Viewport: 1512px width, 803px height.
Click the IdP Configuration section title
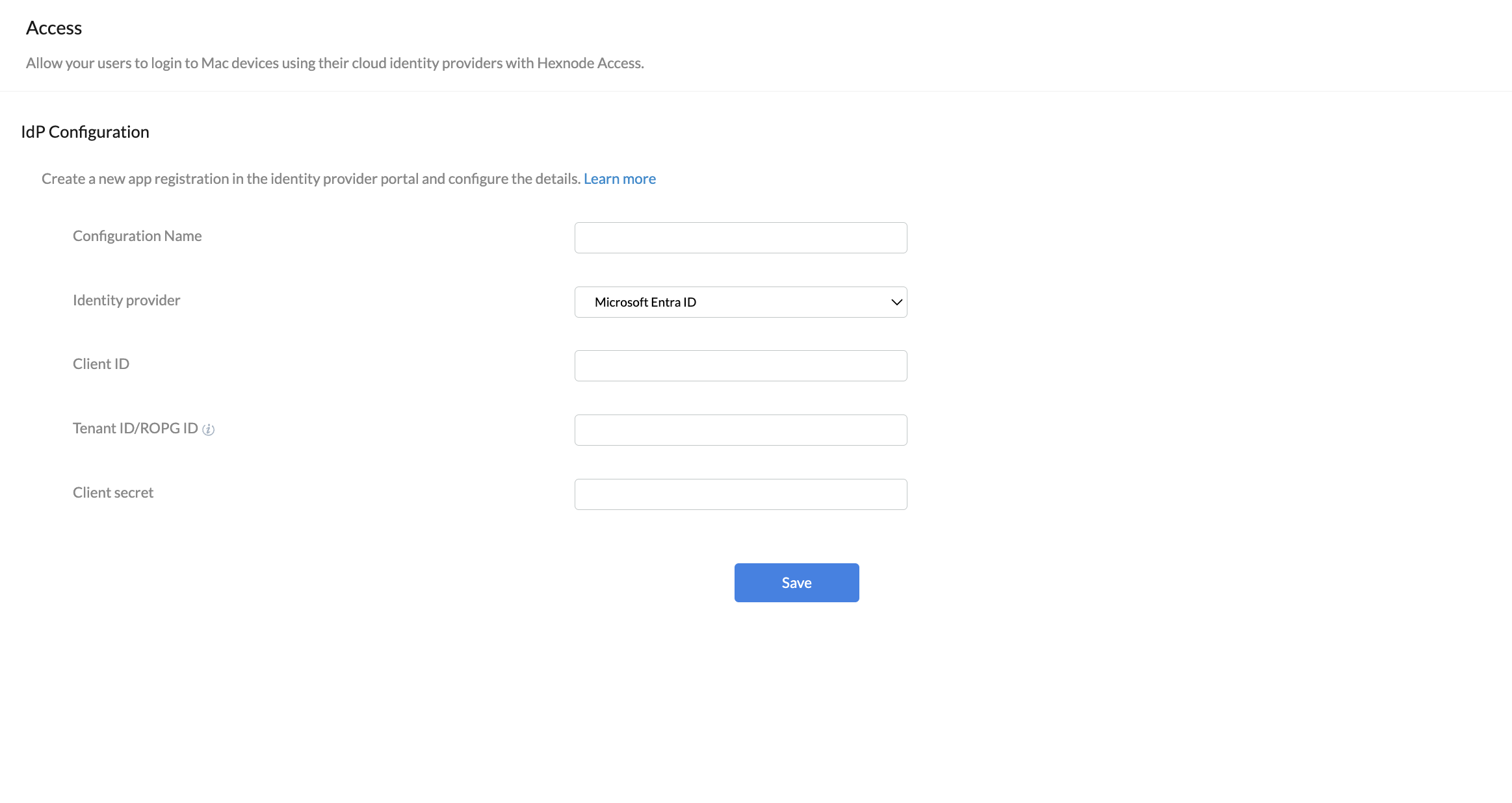coord(85,132)
